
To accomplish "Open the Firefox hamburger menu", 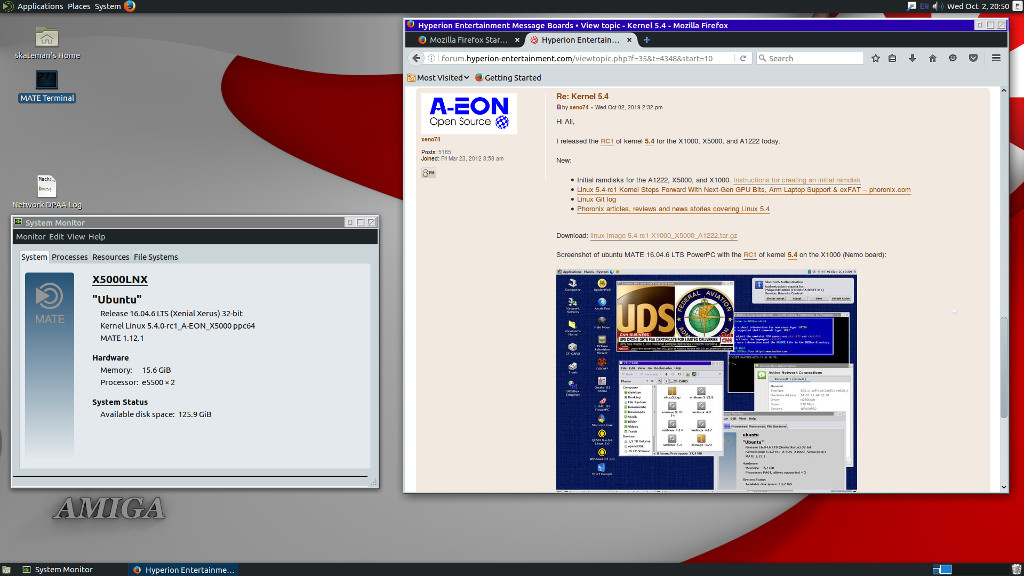I will (x=996, y=58).
